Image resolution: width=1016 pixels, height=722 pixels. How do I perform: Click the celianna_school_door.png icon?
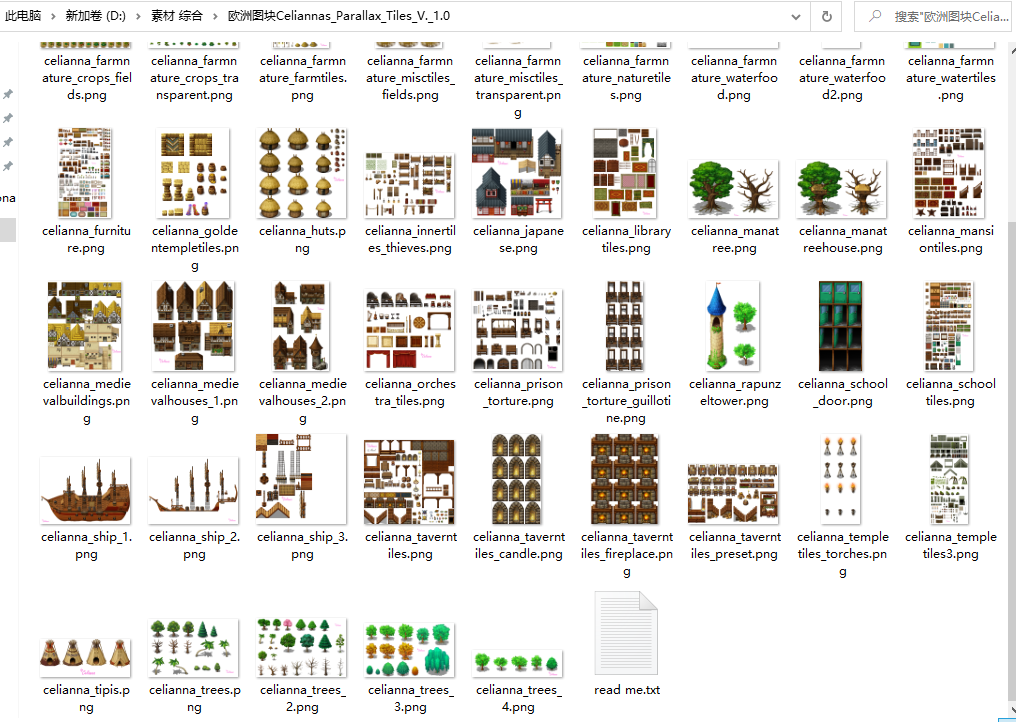(840, 326)
